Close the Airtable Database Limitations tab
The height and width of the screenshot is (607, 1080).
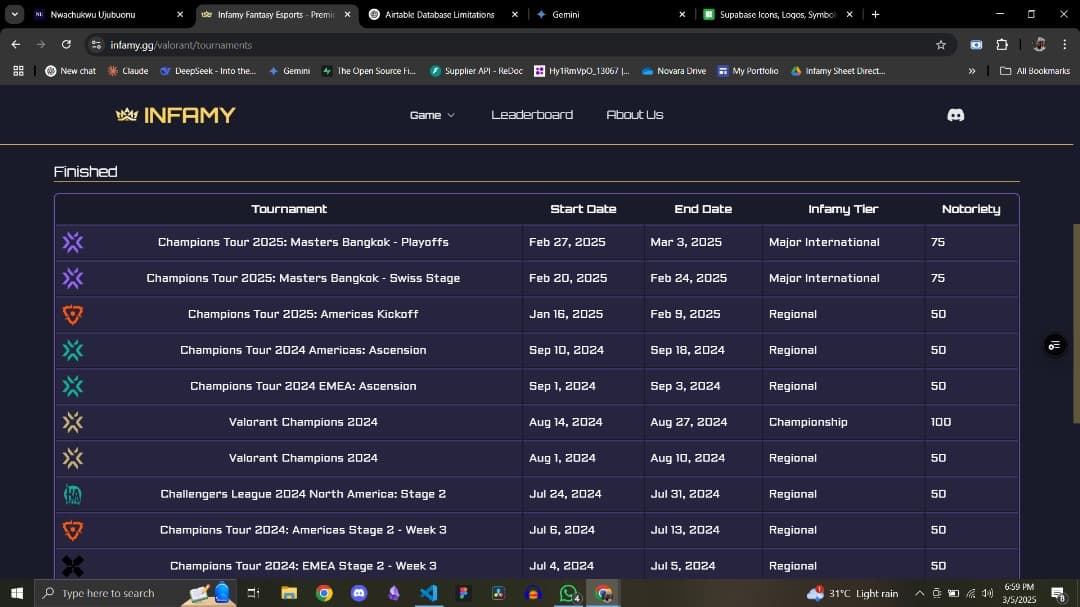[515, 14]
